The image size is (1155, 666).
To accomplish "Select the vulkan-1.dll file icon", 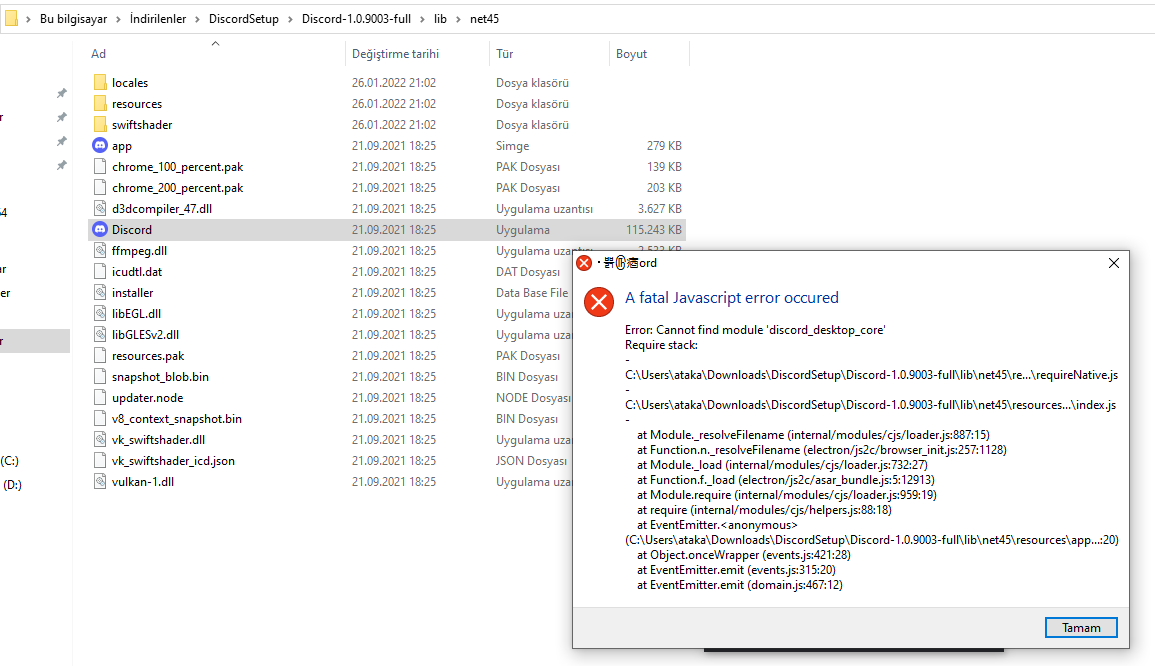I will [x=100, y=482].
